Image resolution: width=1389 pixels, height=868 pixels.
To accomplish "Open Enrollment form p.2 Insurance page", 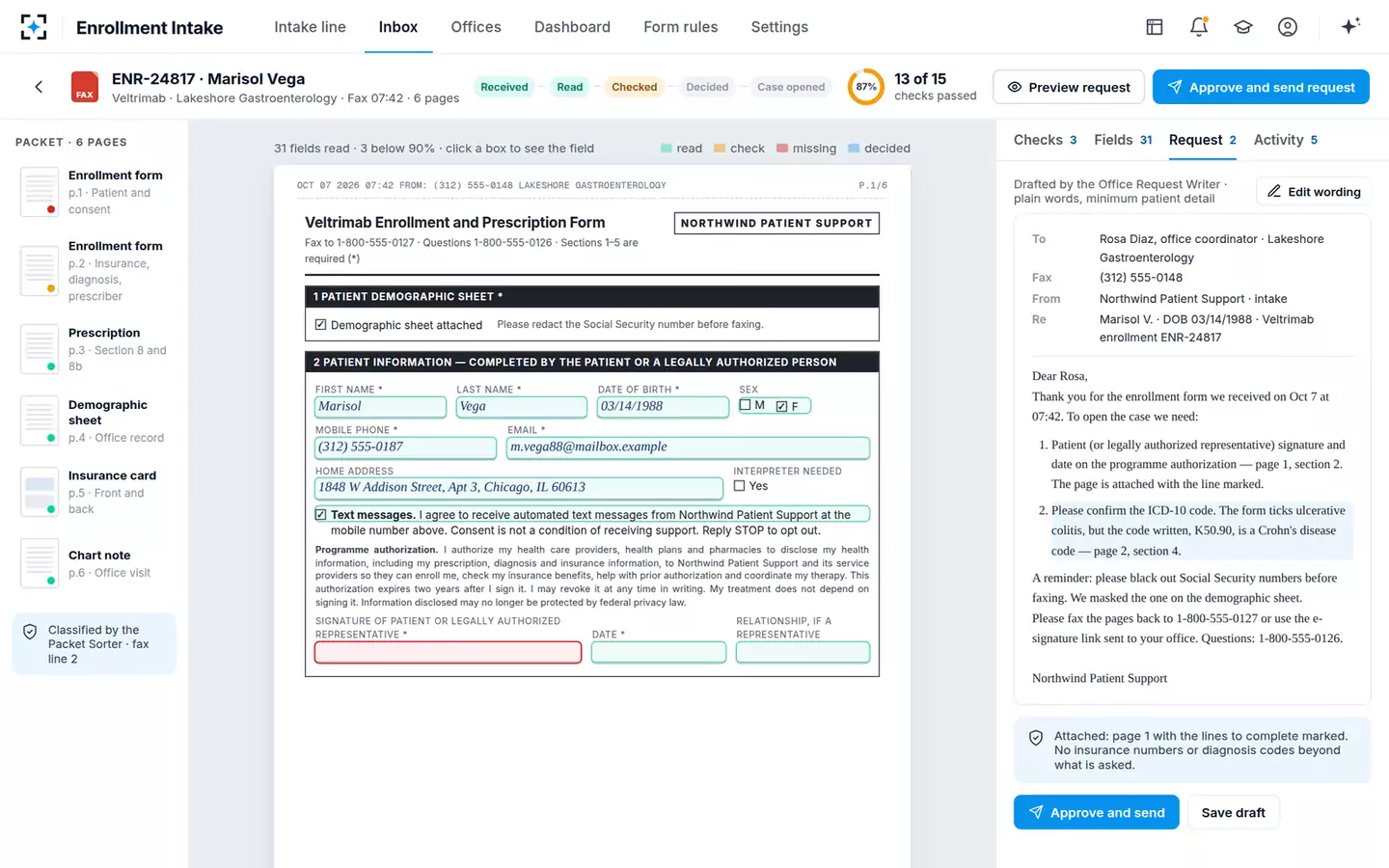I will [x=94, y=271].
